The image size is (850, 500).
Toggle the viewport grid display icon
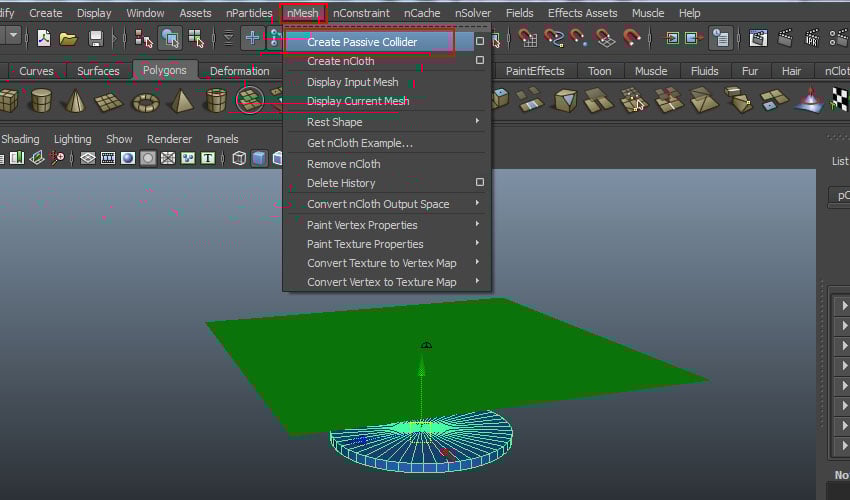pos(88,158)
